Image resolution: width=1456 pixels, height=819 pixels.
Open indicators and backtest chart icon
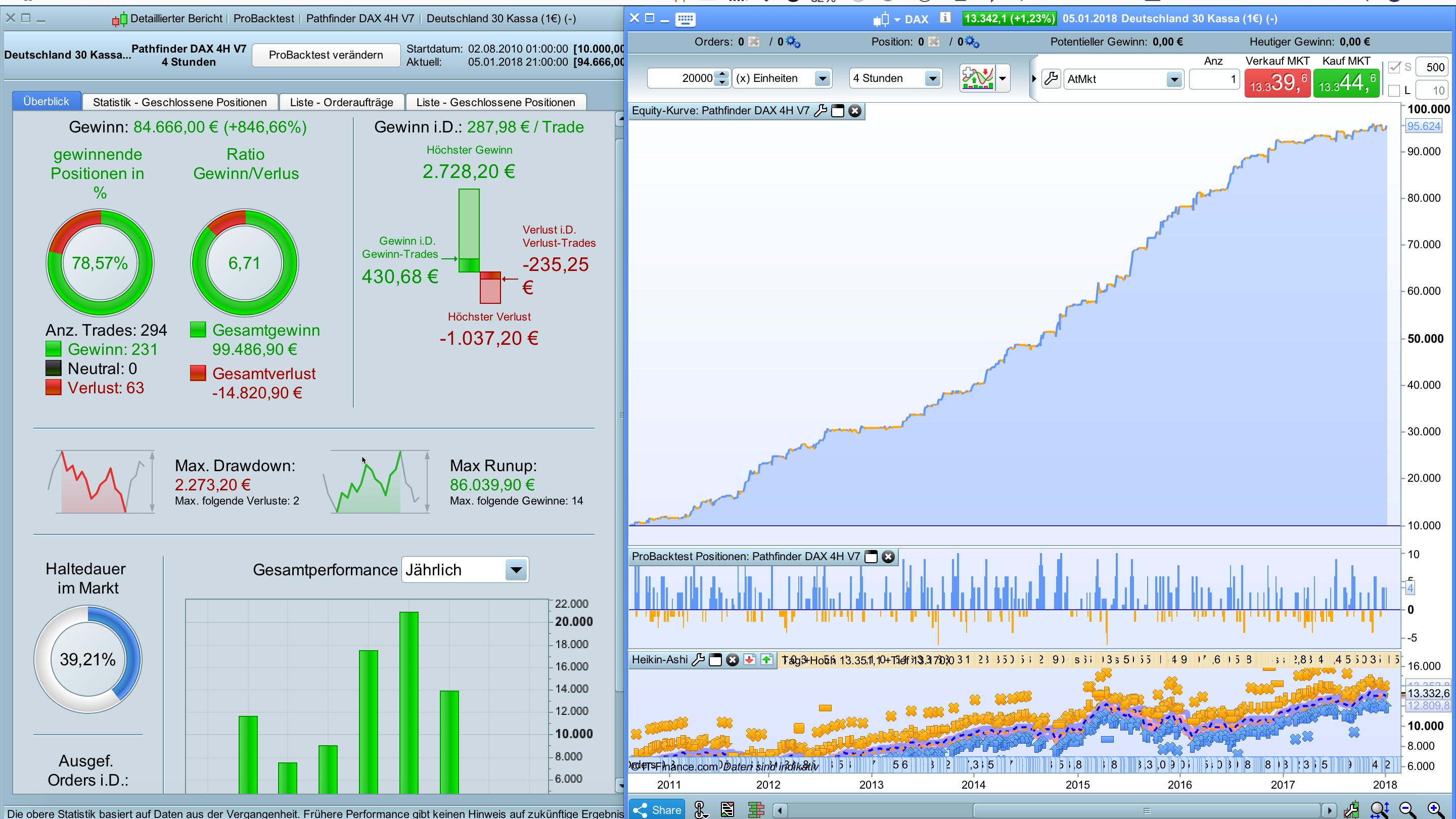click(977, 78)
